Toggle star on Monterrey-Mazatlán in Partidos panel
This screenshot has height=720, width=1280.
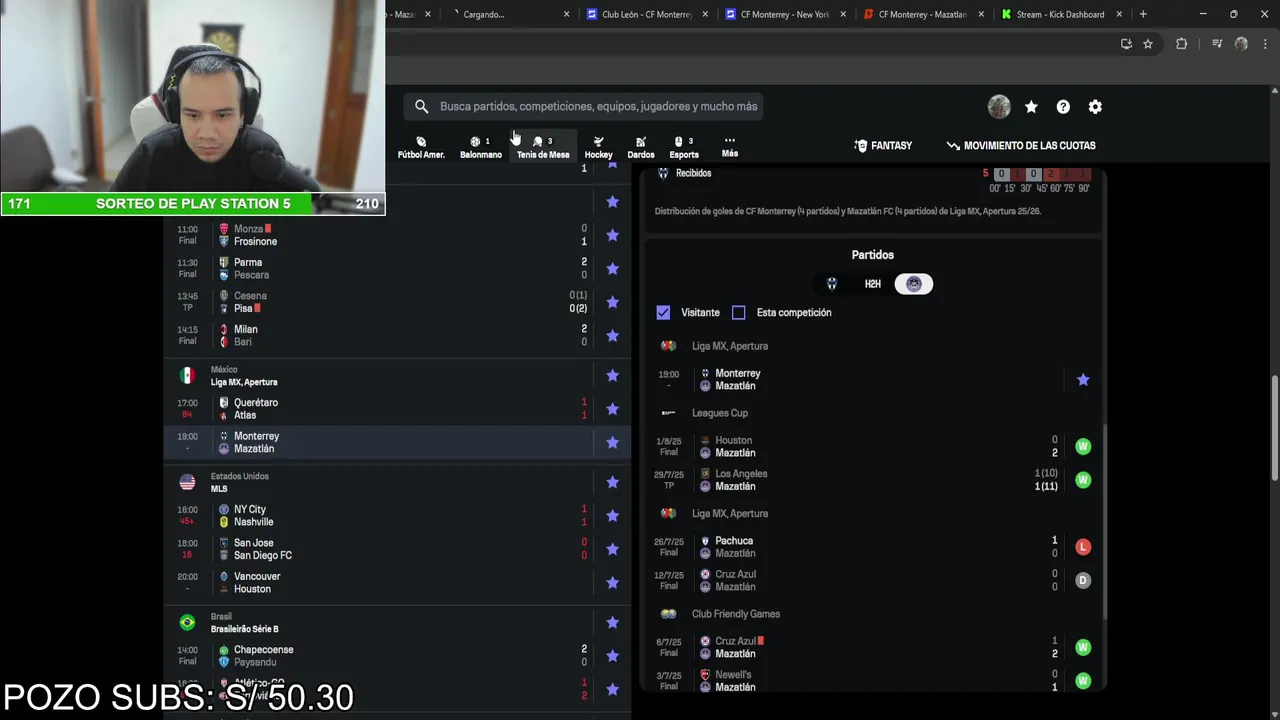(1083, 380)
